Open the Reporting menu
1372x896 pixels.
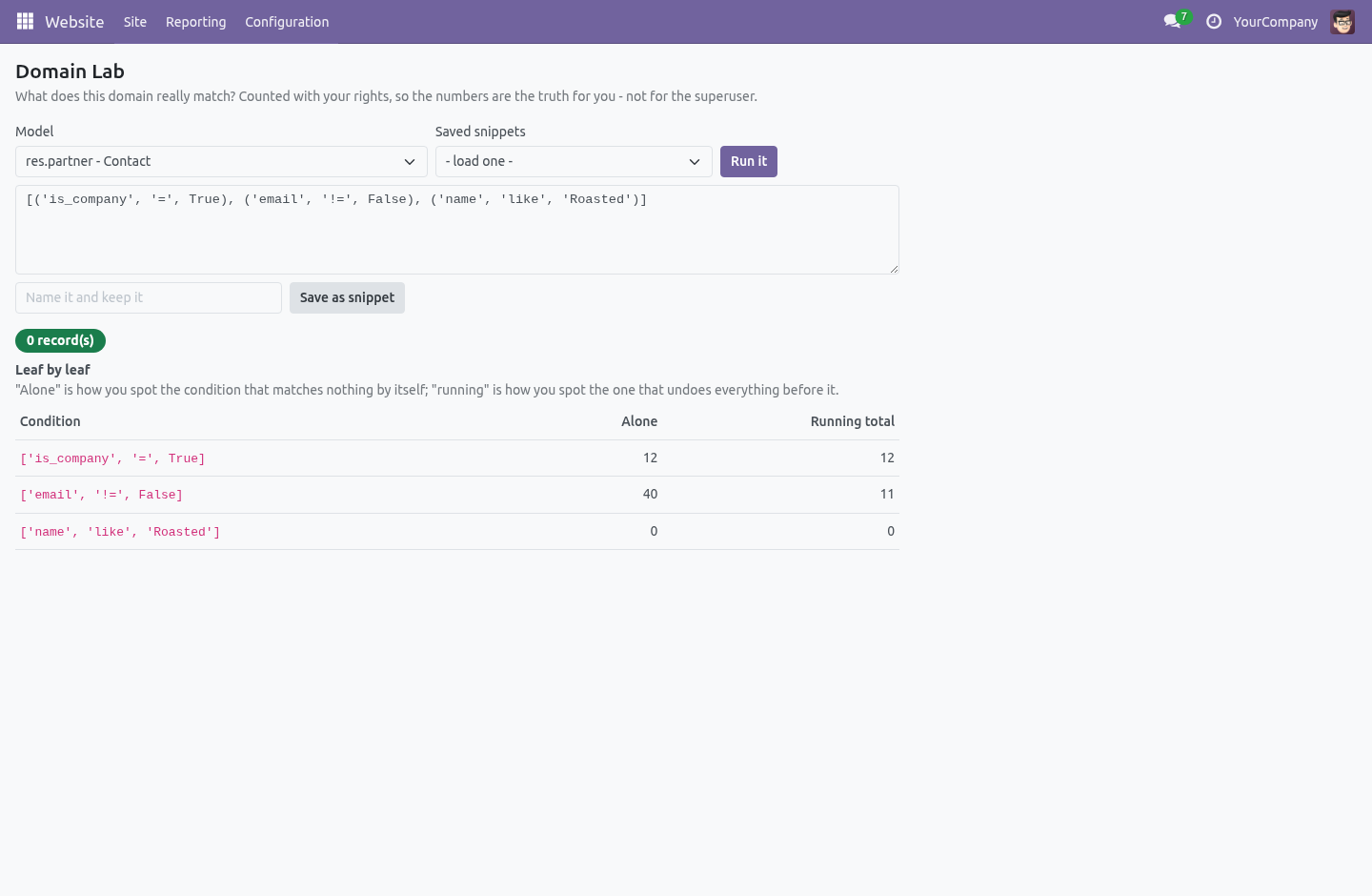coord(196,22)
